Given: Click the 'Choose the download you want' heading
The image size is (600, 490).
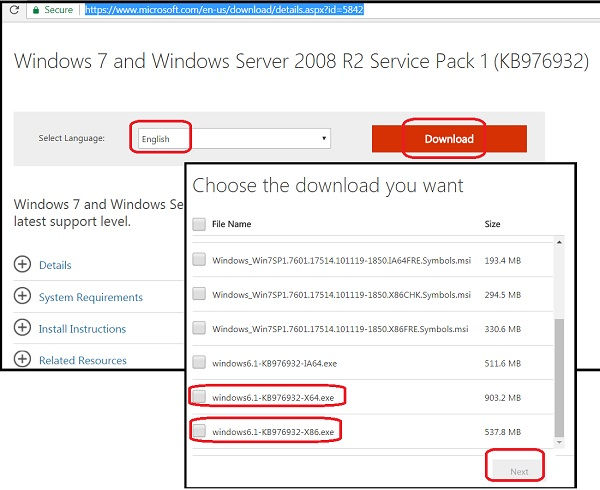Looking at the screenshot, I should tap(328, 186).
